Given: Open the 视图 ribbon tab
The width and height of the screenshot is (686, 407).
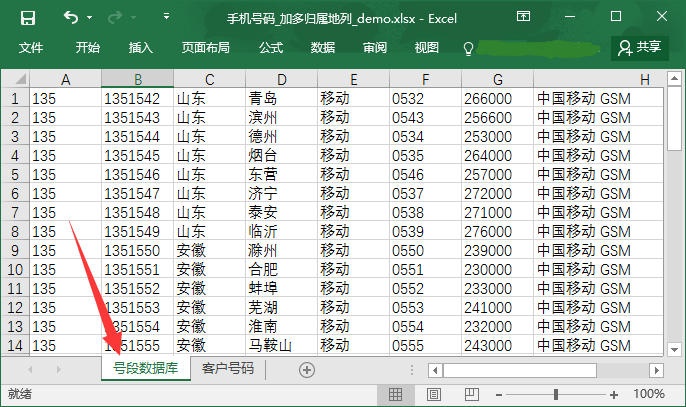Looking at the screenshot, I should tap(427, 47).
